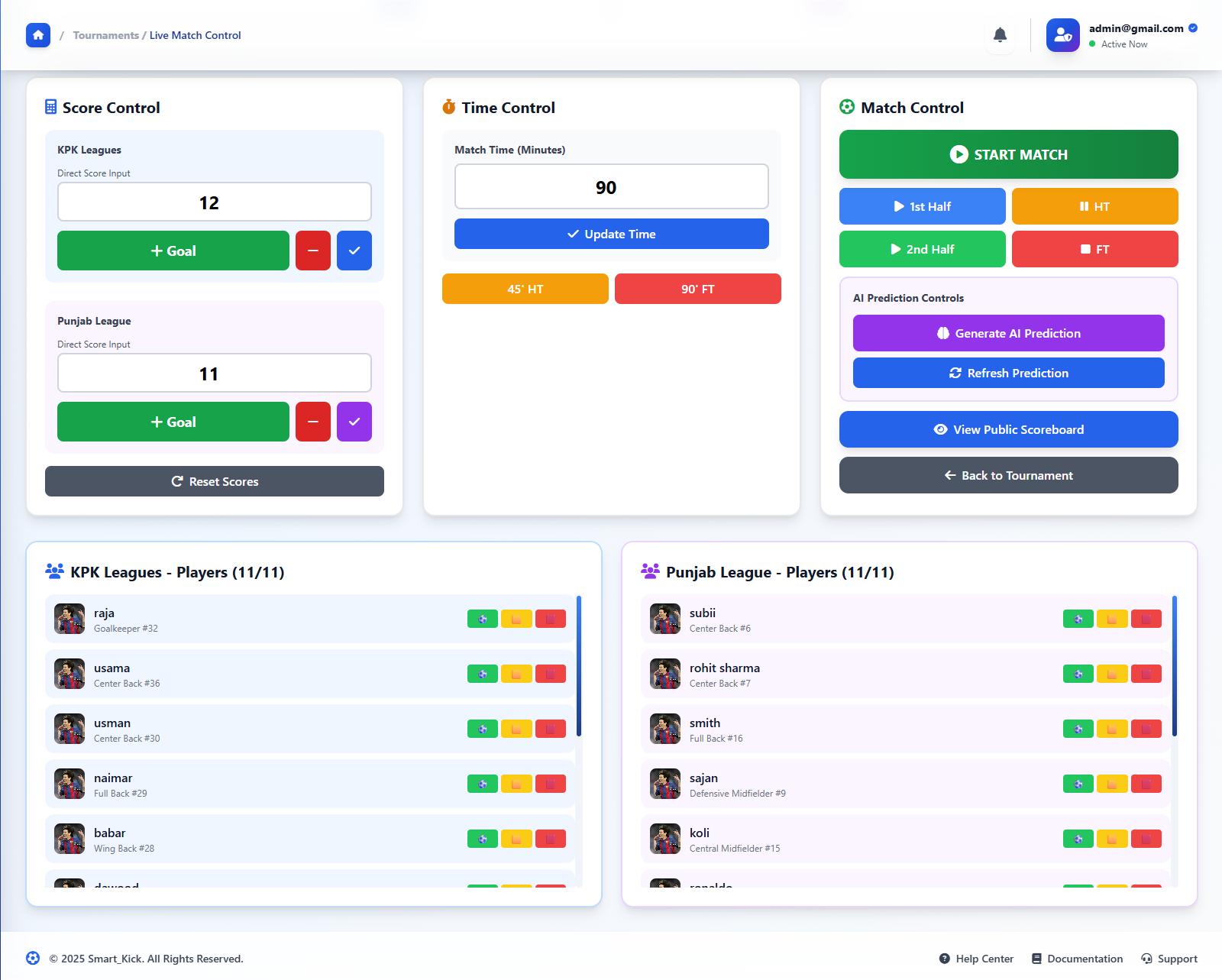Give subii a red card

coord(1146,619)
